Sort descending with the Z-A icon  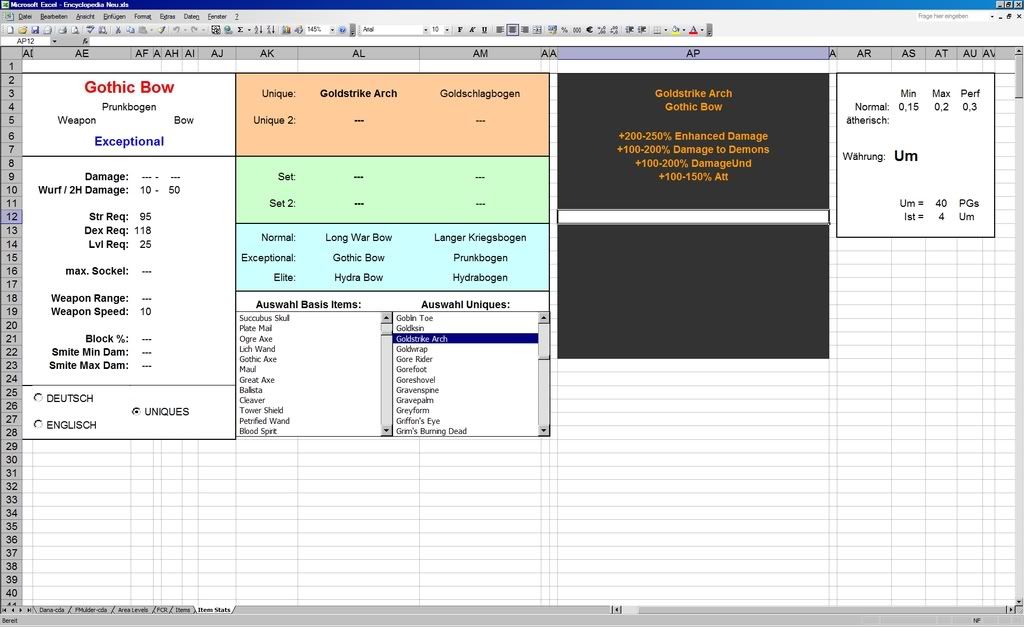(270, 29)
